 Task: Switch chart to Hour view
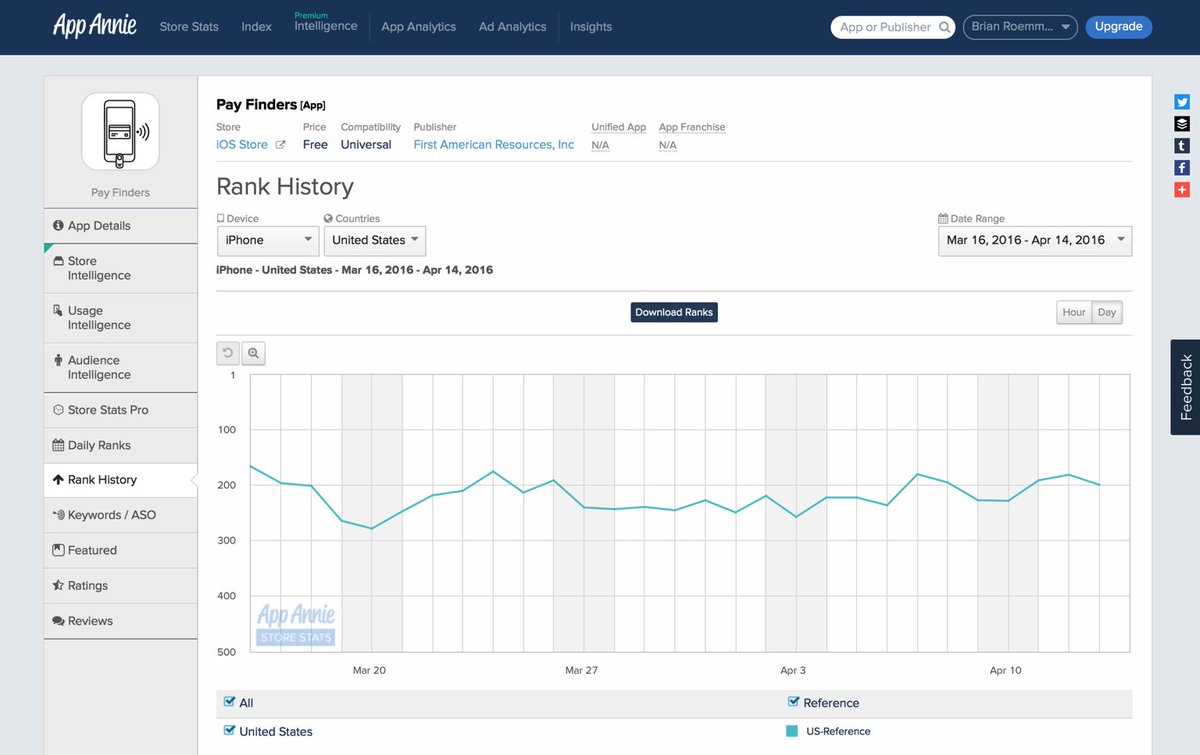tap(1074, 313)
